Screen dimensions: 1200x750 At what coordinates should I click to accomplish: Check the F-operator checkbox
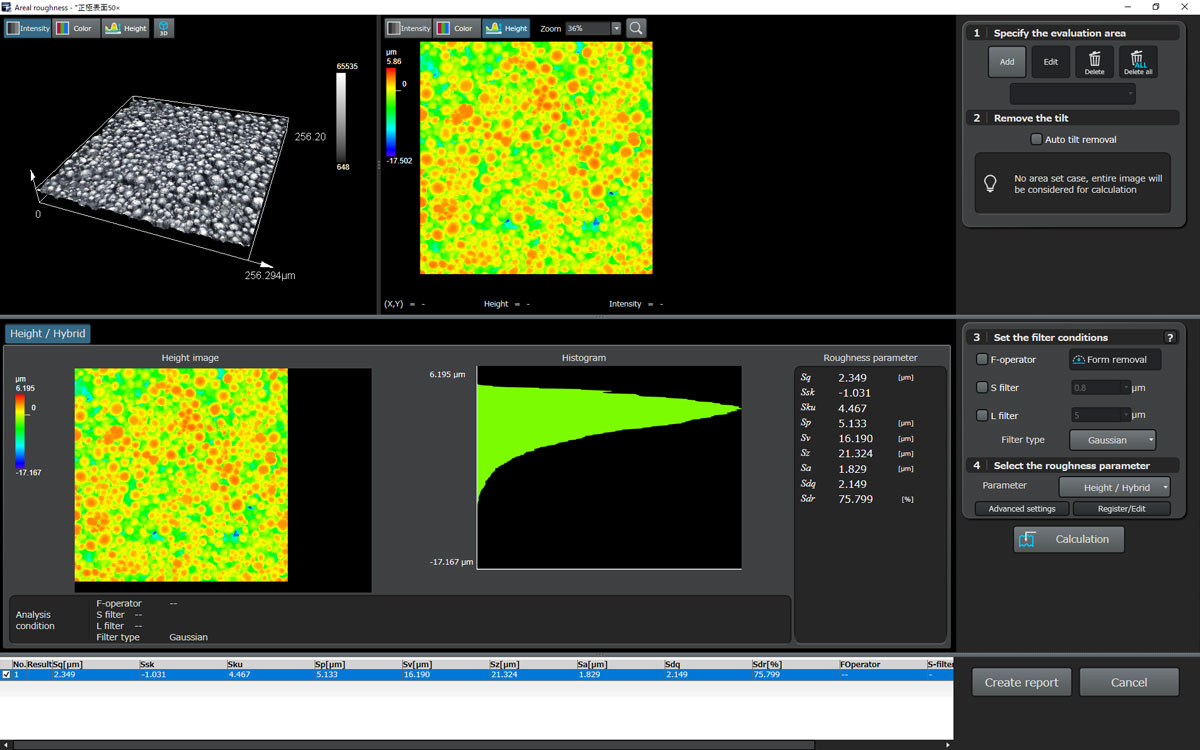982,360
